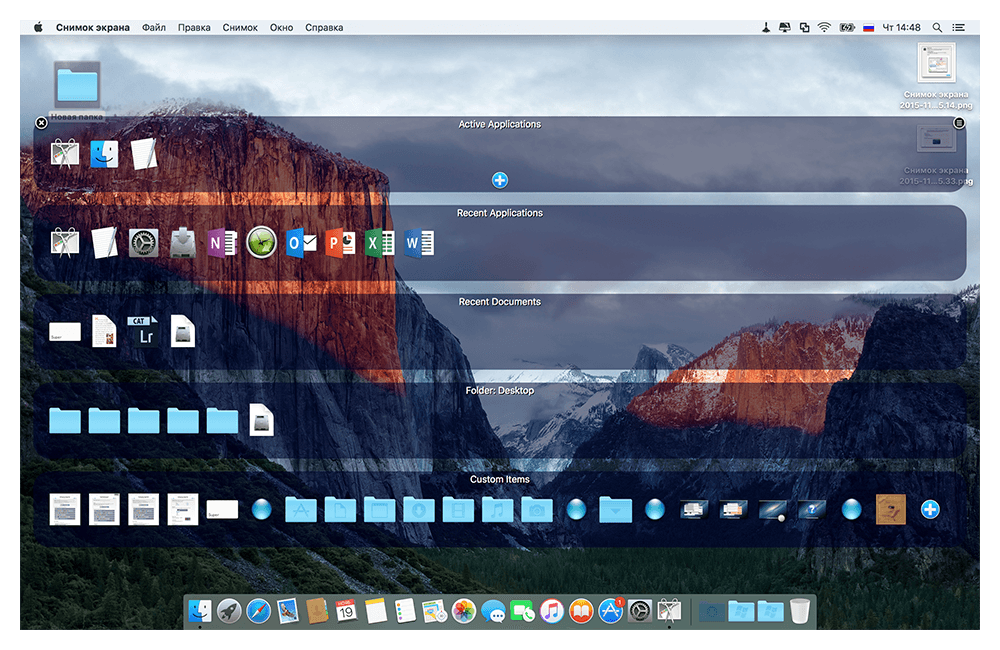
Task: Add a new item with Custom Items plus button
Action: point(930,510)
